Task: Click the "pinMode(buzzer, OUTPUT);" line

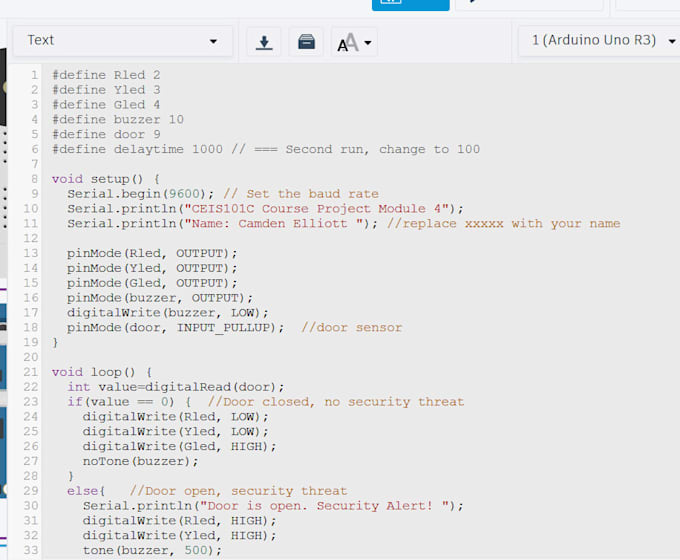Action: click(160, 298)
